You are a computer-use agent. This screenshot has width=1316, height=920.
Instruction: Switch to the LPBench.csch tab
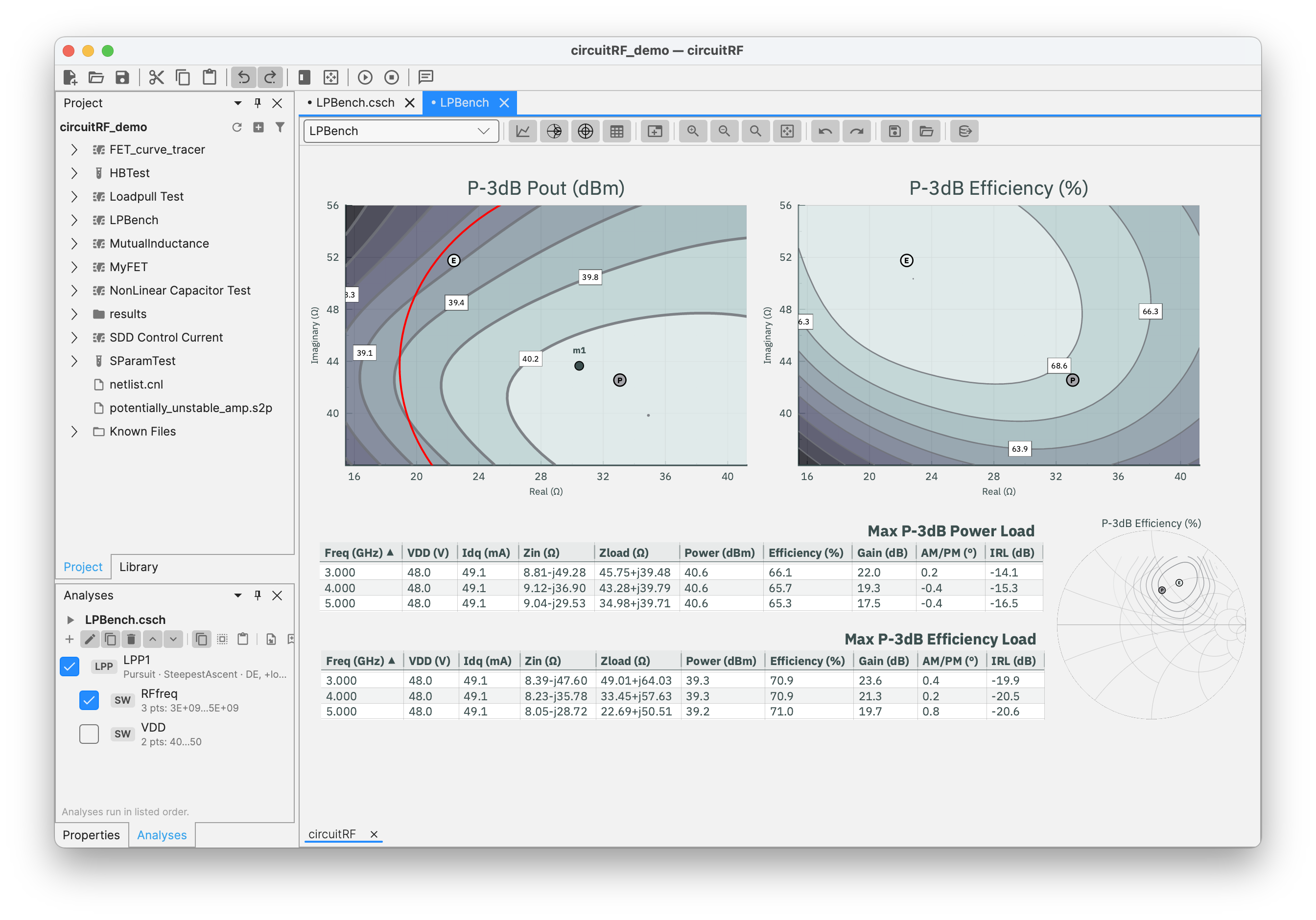[355, 103]
